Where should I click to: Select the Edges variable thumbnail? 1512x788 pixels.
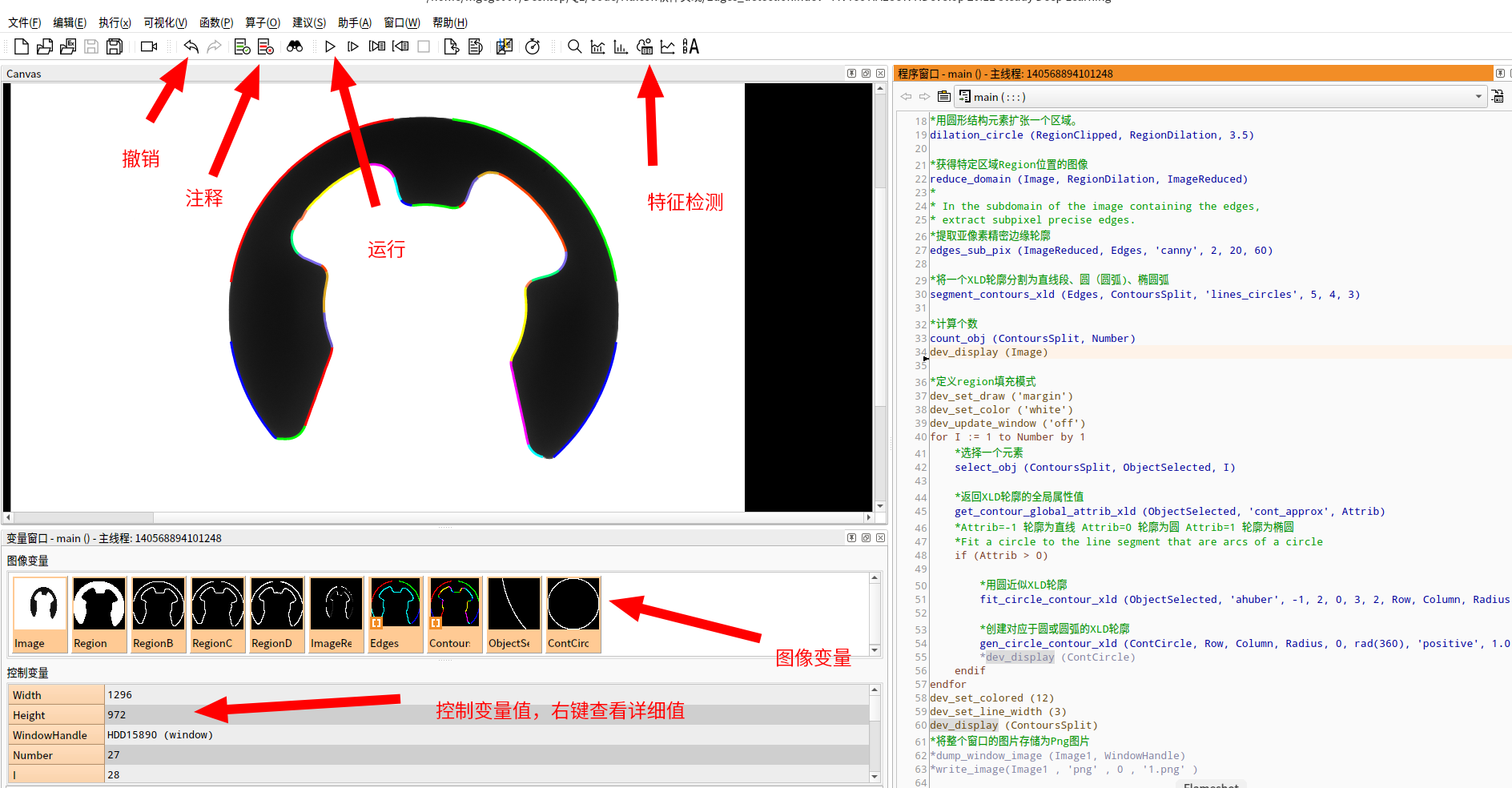[x=396, y=614]
